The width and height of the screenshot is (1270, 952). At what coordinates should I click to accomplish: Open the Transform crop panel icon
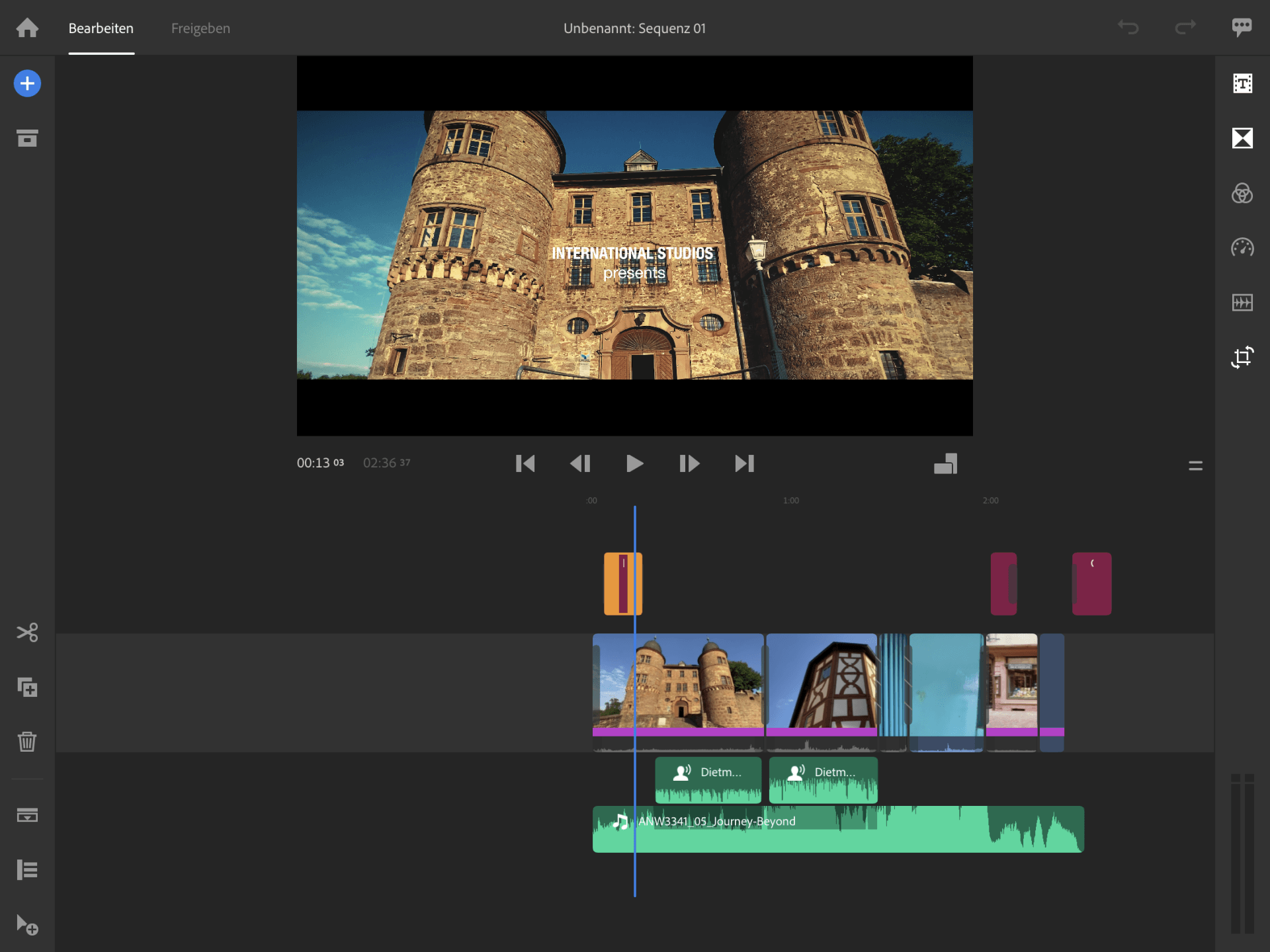1242,358
